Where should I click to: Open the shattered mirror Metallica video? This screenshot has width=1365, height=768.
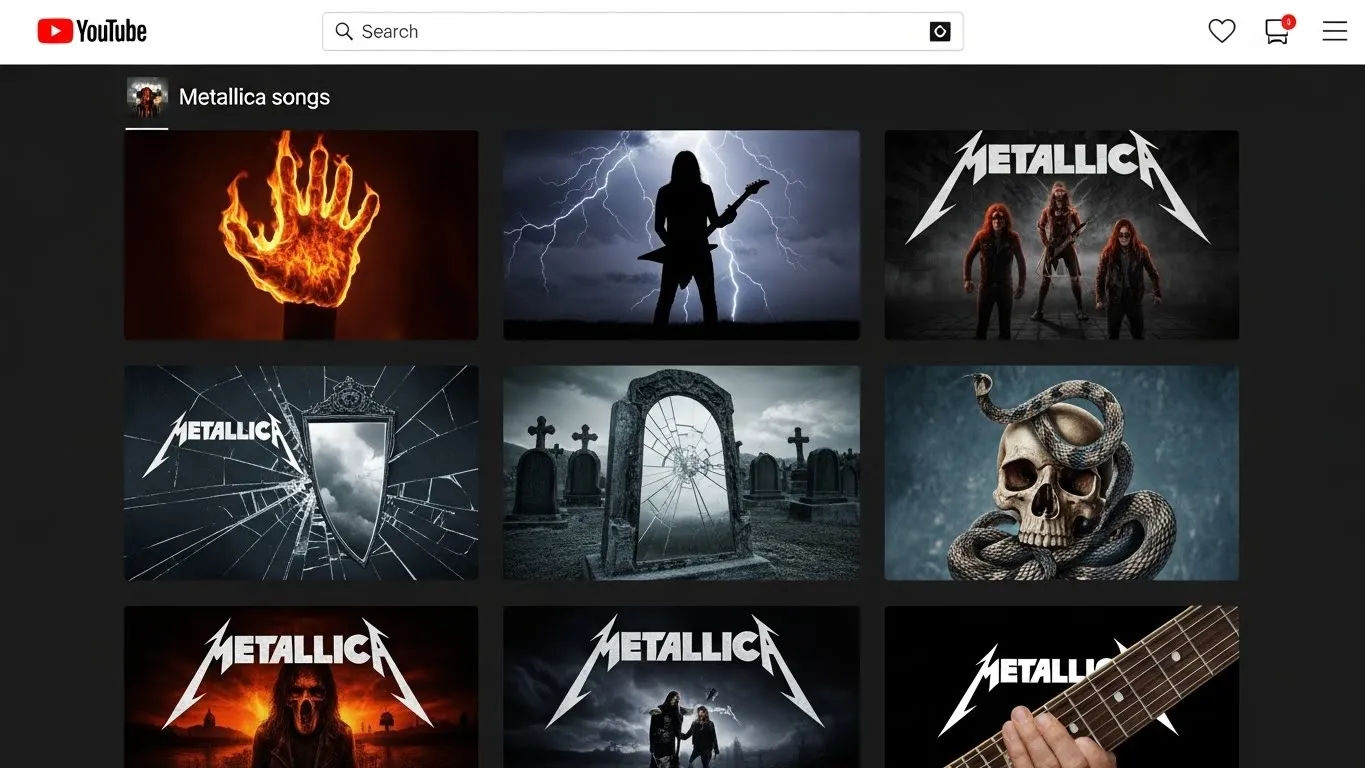[x=300, y=472]
